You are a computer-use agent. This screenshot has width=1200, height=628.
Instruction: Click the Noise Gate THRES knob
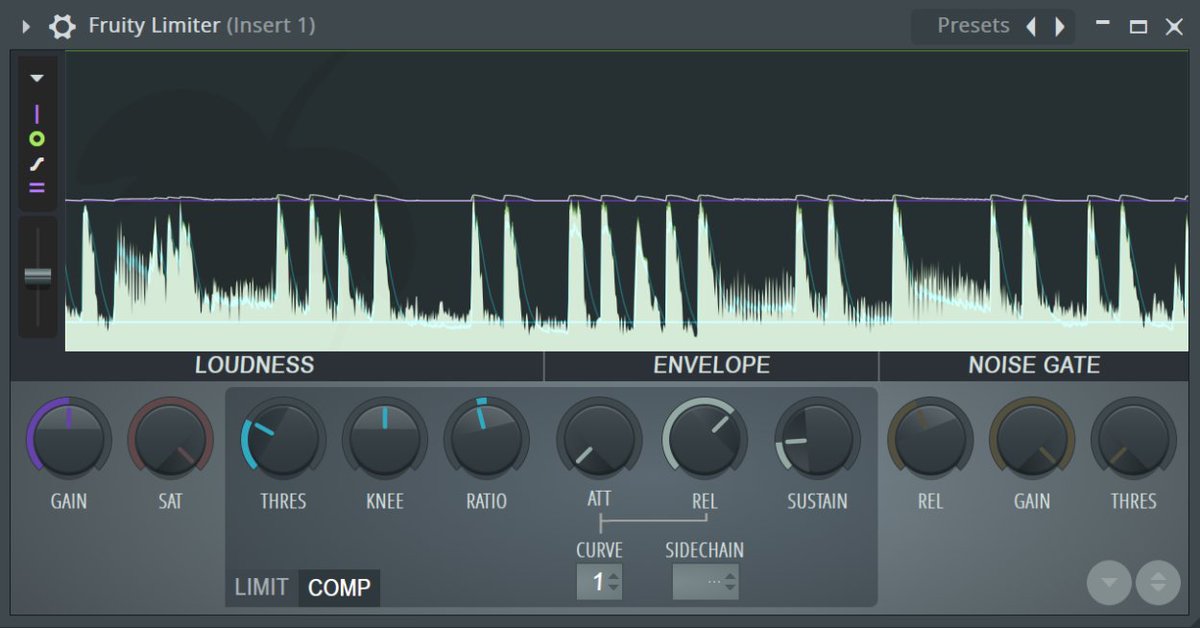pyautogui.click(x=1133, y=439)
